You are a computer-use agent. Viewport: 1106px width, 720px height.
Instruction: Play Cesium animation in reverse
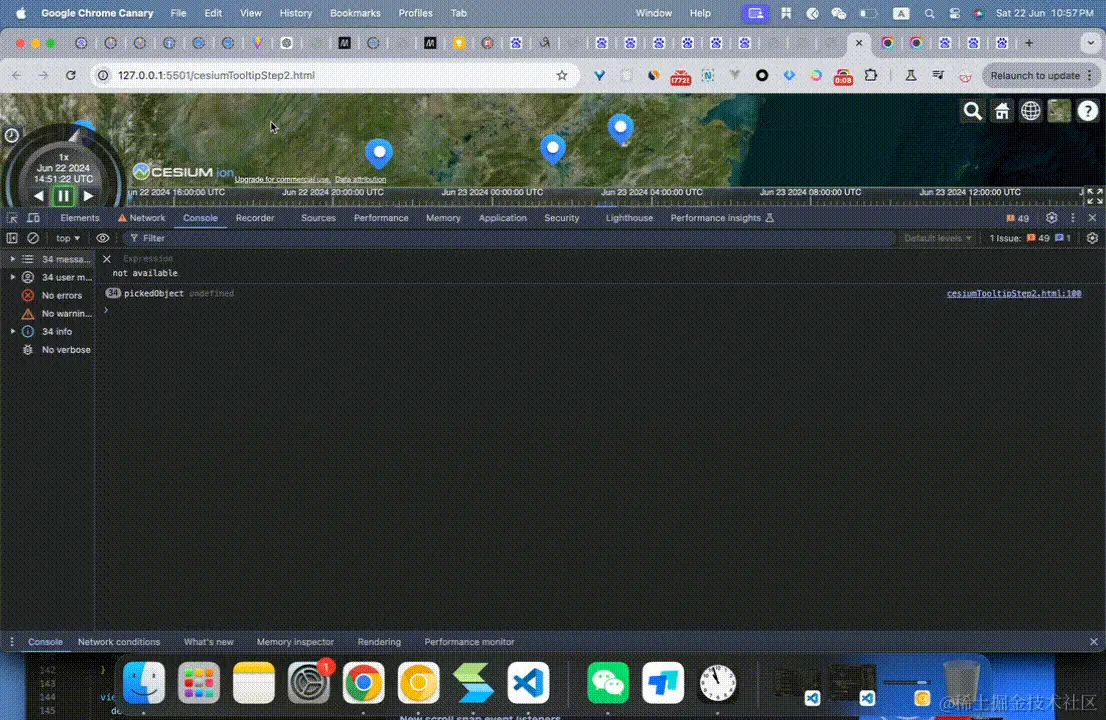[39, 196]
